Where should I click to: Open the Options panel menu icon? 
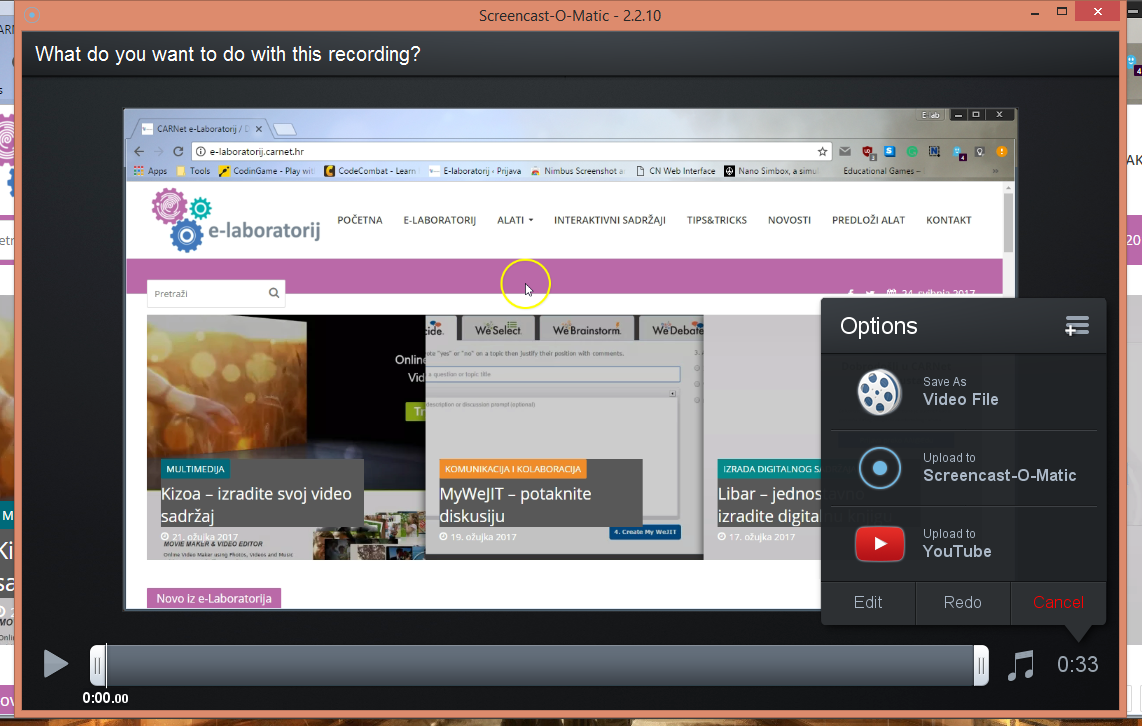tap(1077, 326)
